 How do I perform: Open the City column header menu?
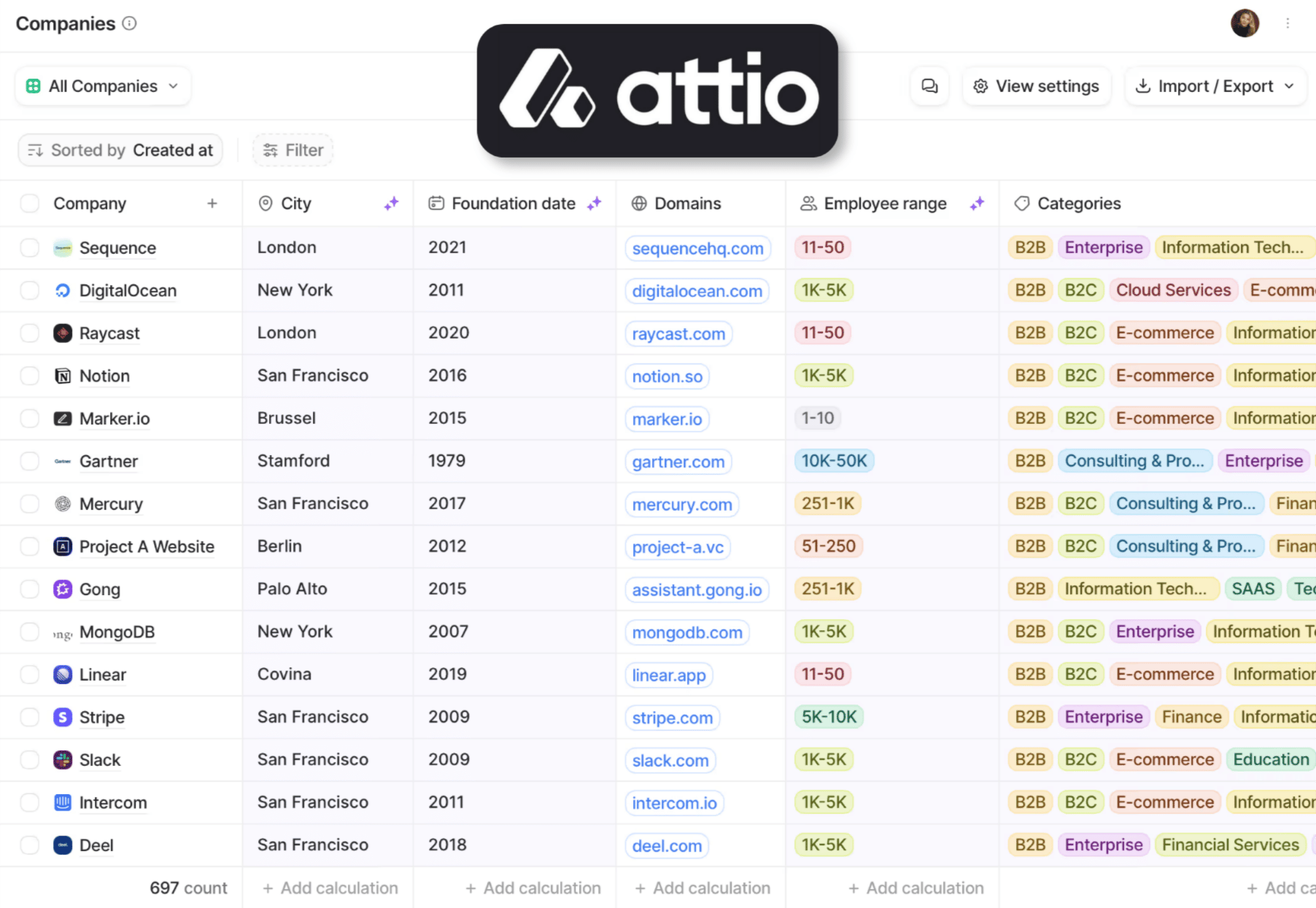(328, 203)
